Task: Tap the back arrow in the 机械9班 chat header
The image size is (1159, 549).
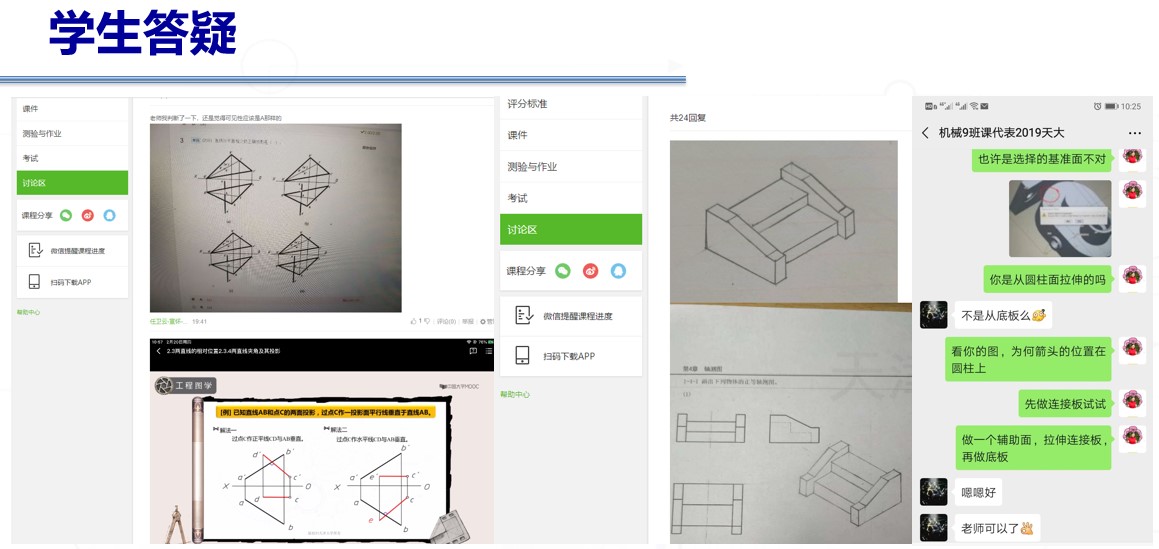Action: click(x=925, y=133)
